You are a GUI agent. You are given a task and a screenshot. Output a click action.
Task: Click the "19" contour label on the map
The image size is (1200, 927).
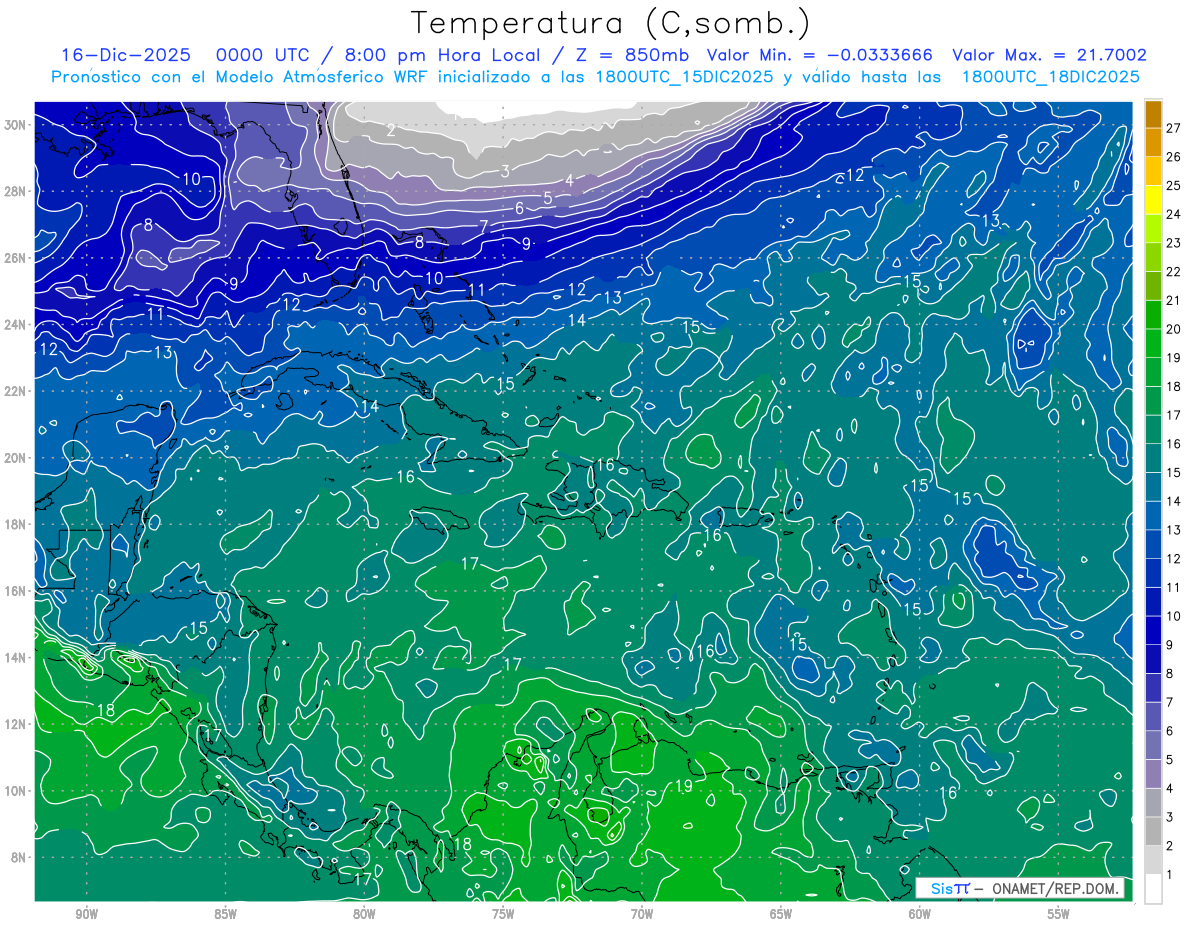[x=684, y=786]
